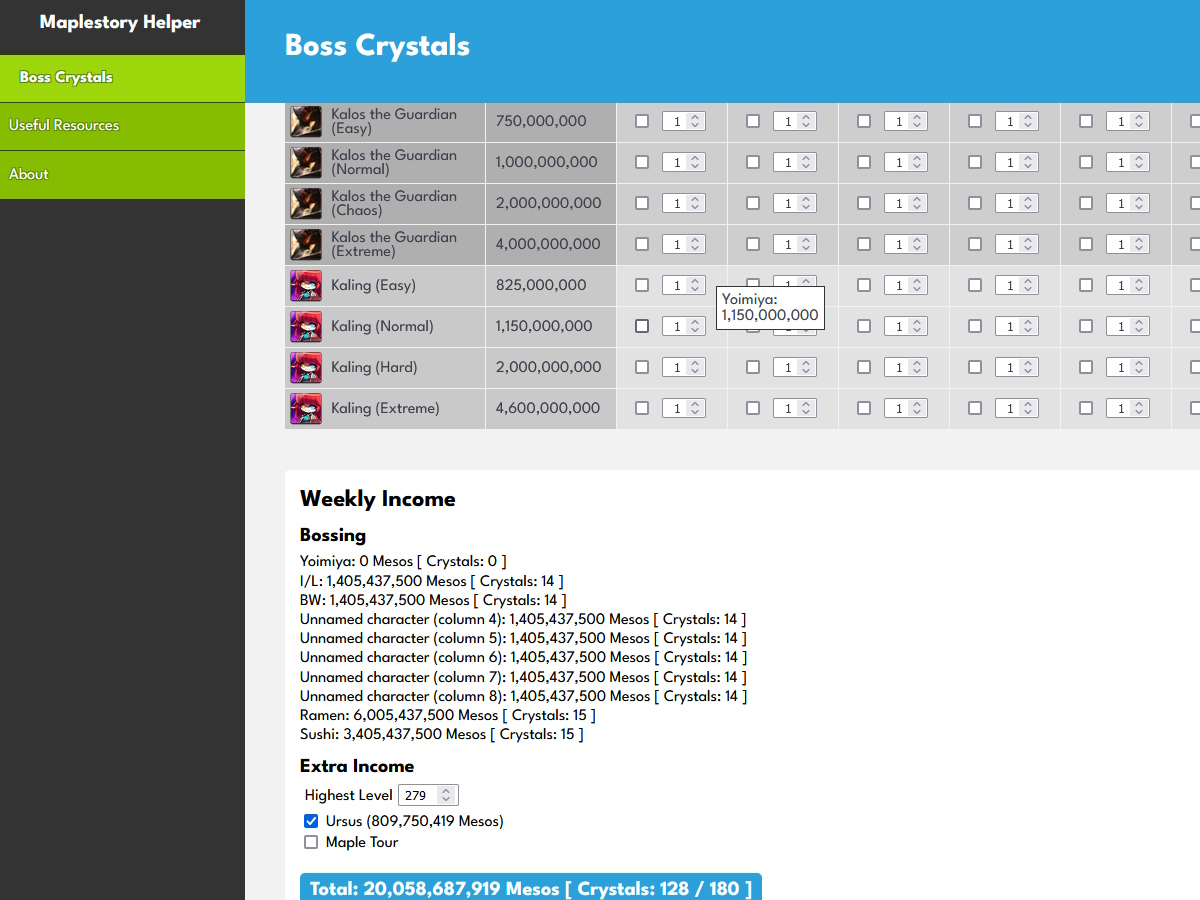Open the Boss Crystals sidebar tab

66,77
